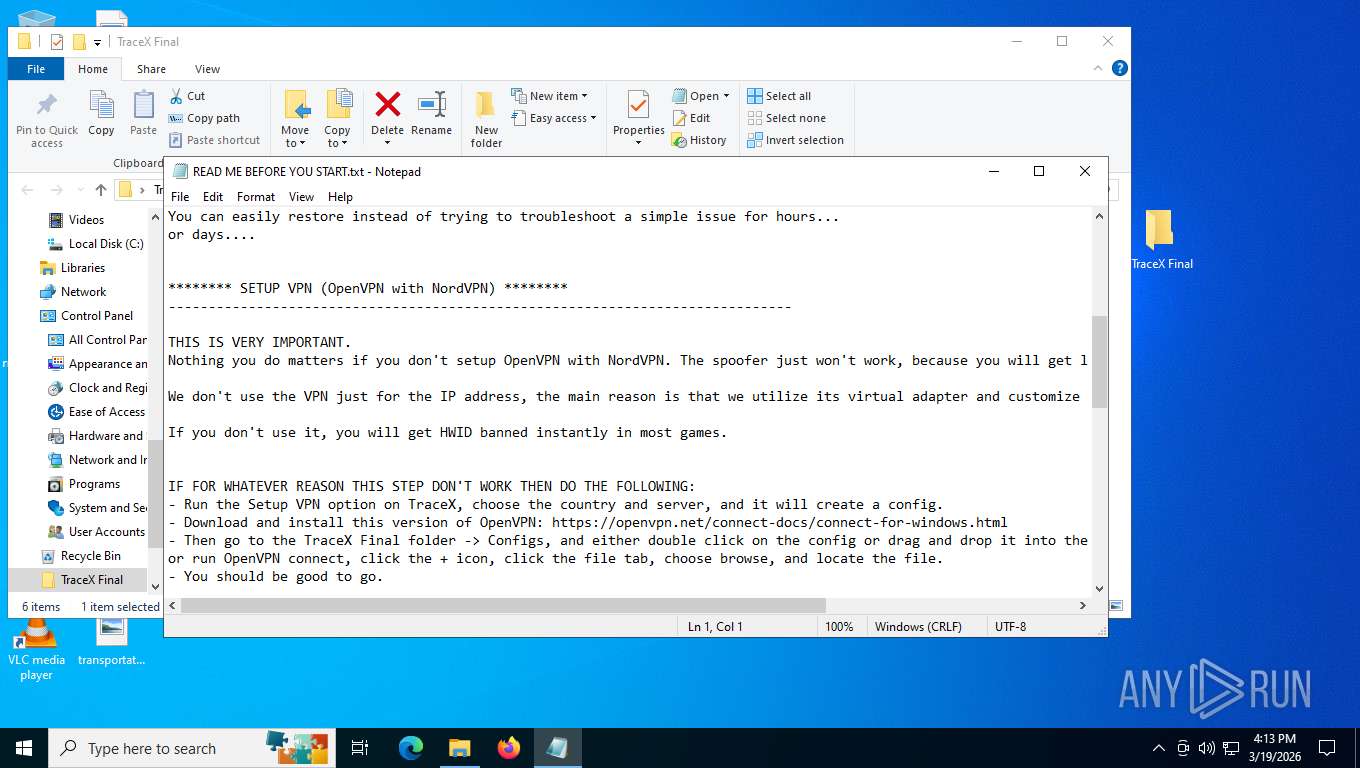
Task: Click Notepad horizontal scrollbar thumb
Action: (504, 605)
